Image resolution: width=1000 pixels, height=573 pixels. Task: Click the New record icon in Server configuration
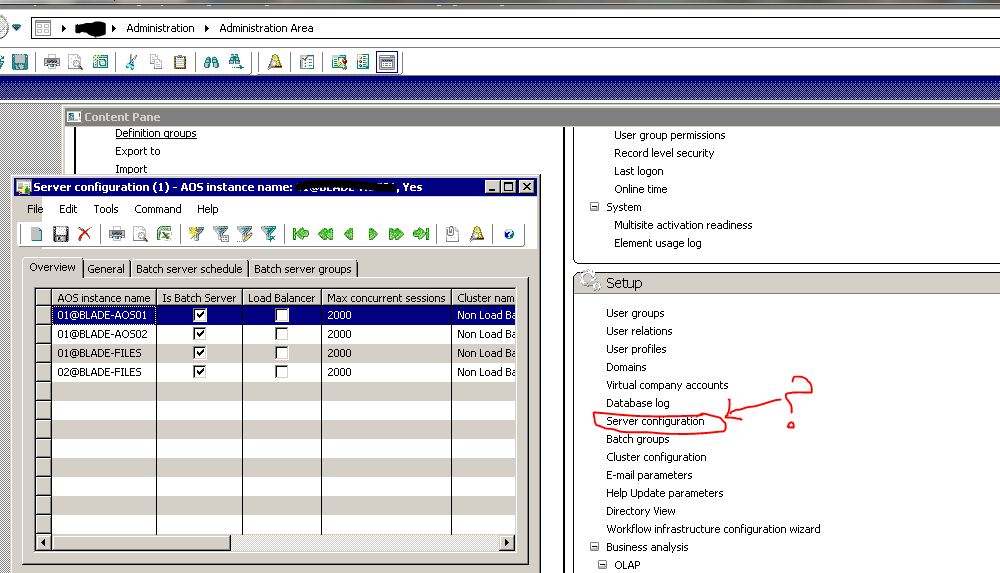(36, 234)
